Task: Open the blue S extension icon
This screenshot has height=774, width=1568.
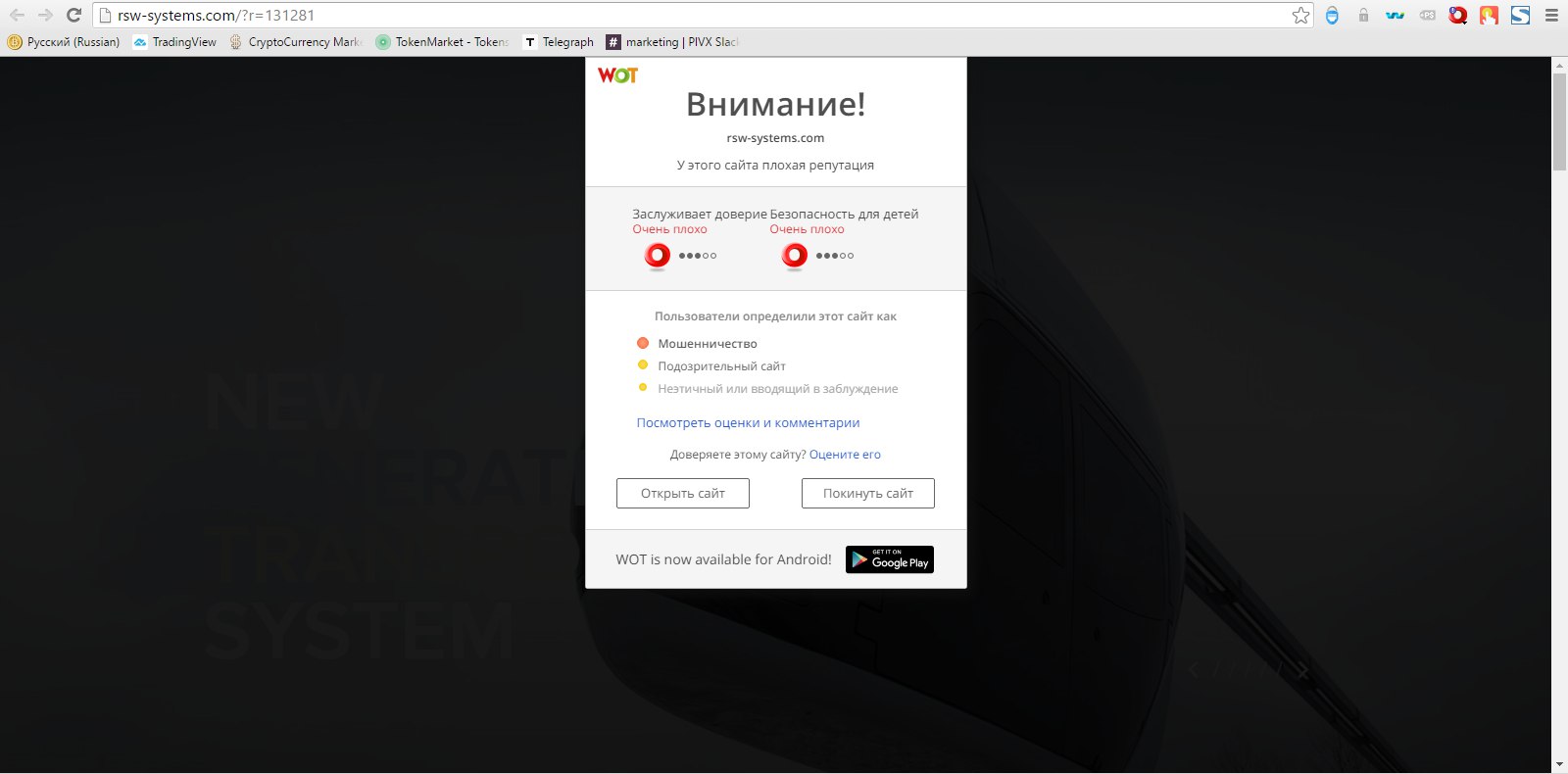Action: click(1520, 15)
